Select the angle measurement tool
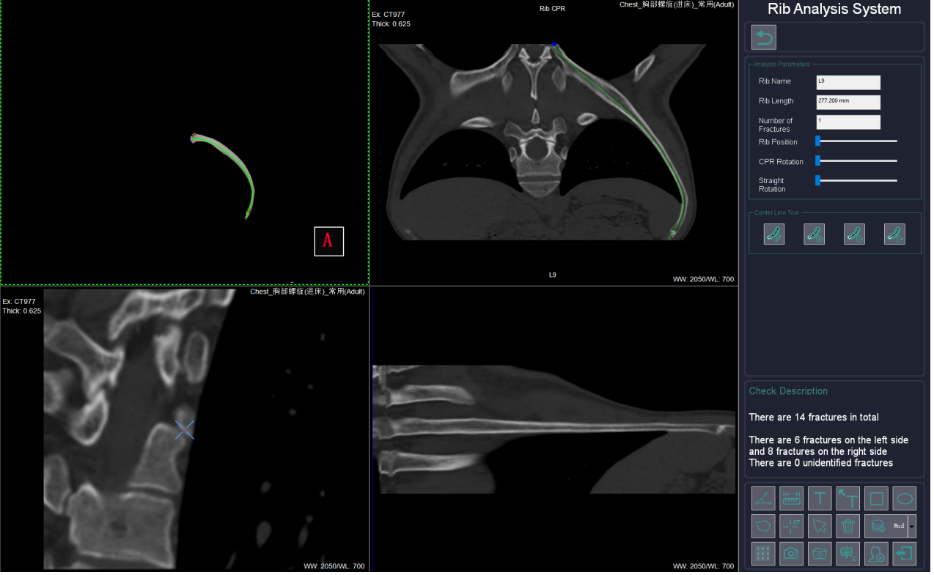This screenshot has height=575, width=934. tap(763, 497)
